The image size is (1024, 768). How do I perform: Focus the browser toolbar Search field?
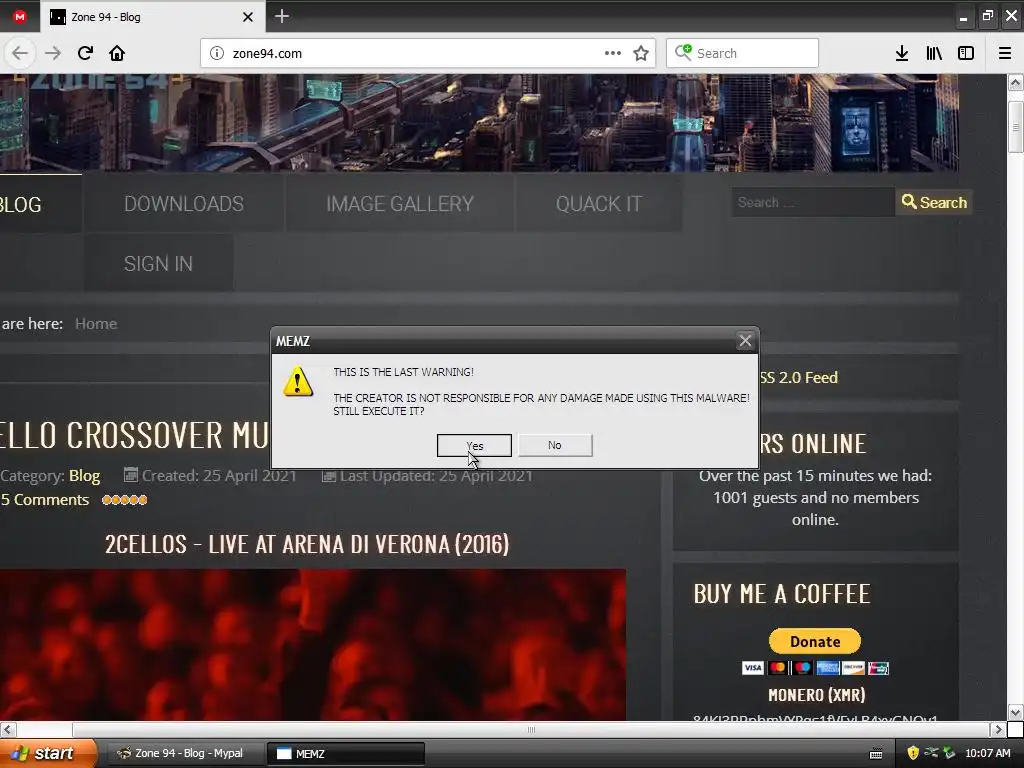coord(743,53)
